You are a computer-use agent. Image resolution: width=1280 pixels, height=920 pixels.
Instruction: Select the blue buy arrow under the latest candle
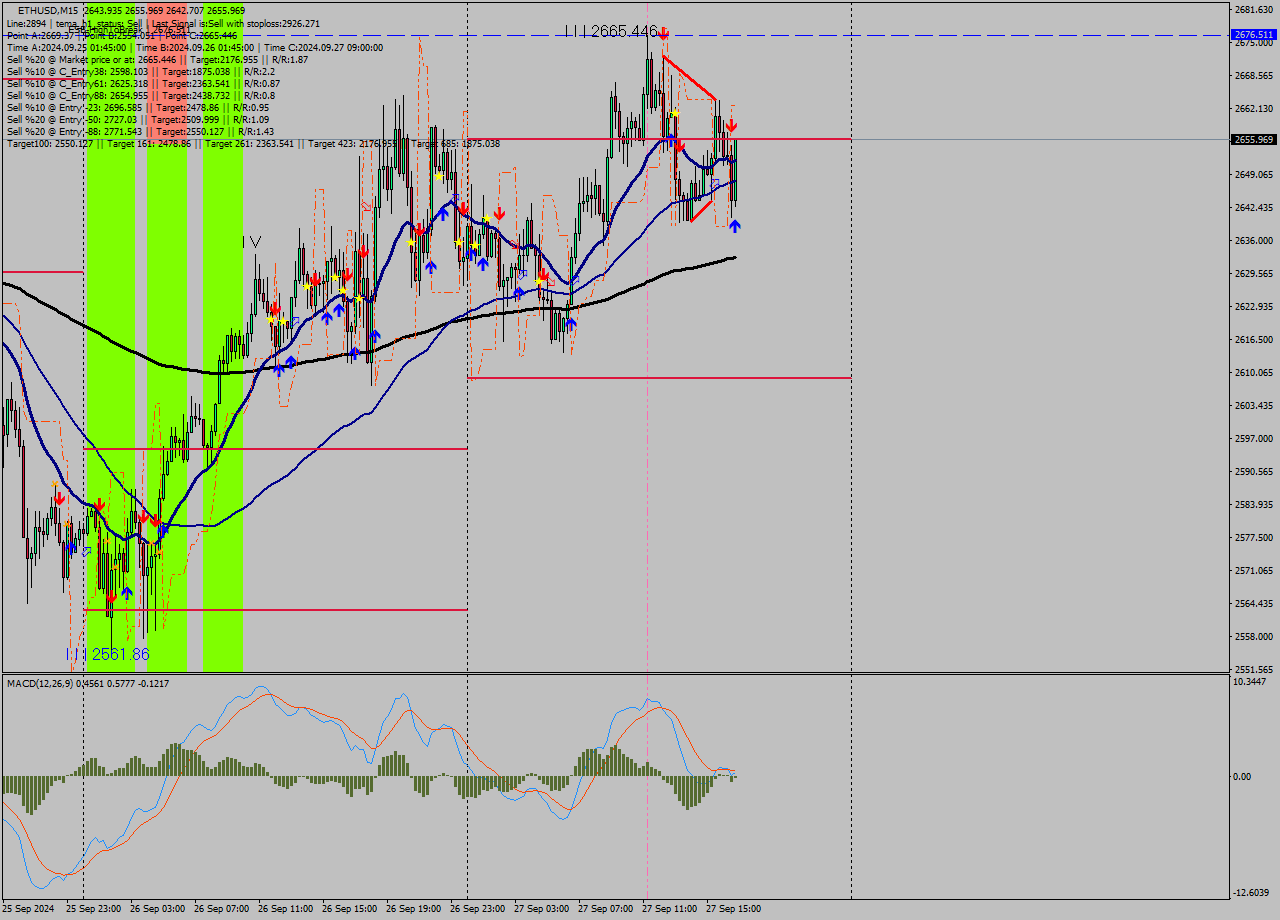click(734, 227)
